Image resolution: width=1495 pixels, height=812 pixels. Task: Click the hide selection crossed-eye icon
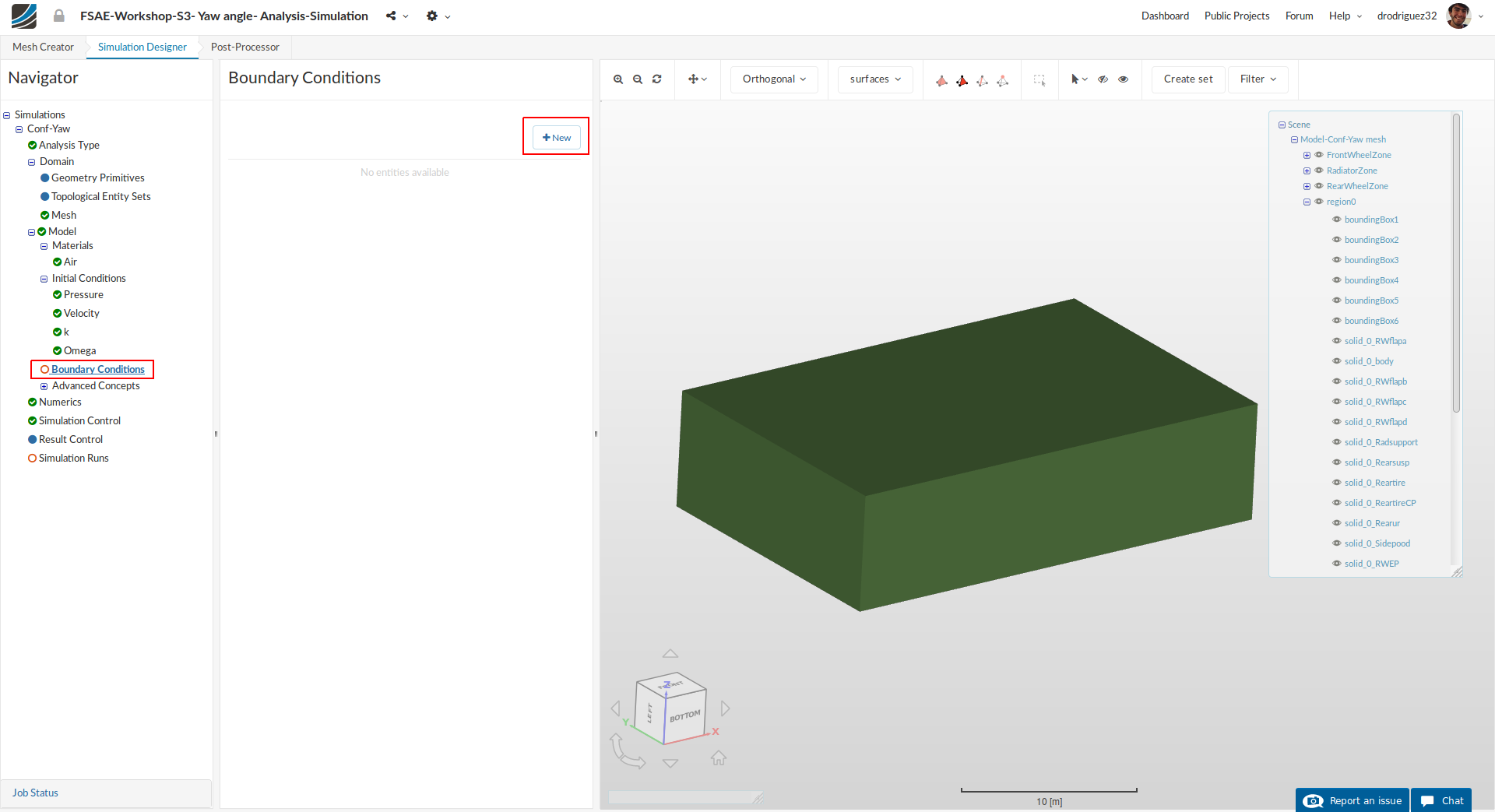(x=1103, y=79)
